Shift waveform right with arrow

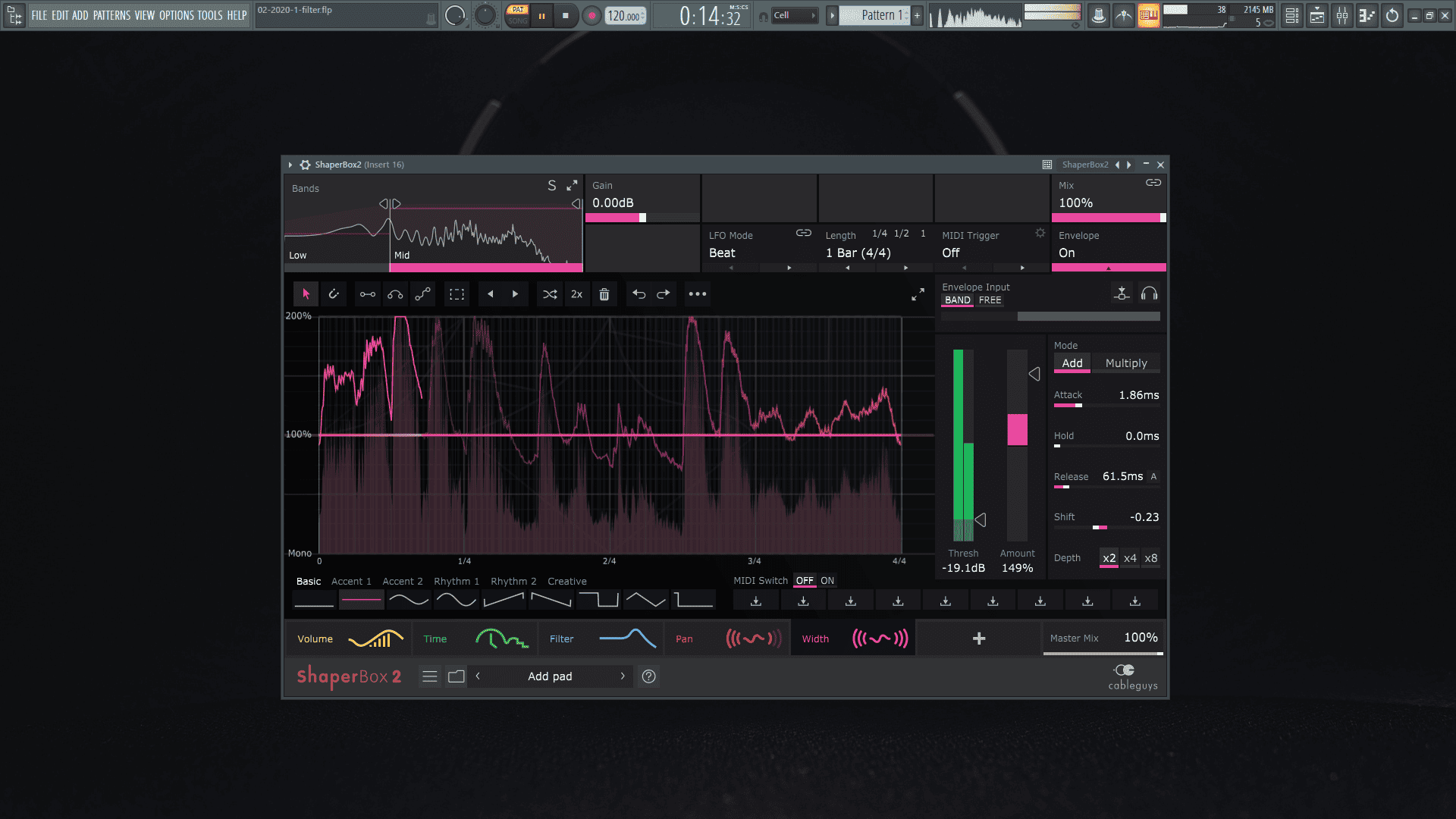pyautogui.click(x=515, y=294)
